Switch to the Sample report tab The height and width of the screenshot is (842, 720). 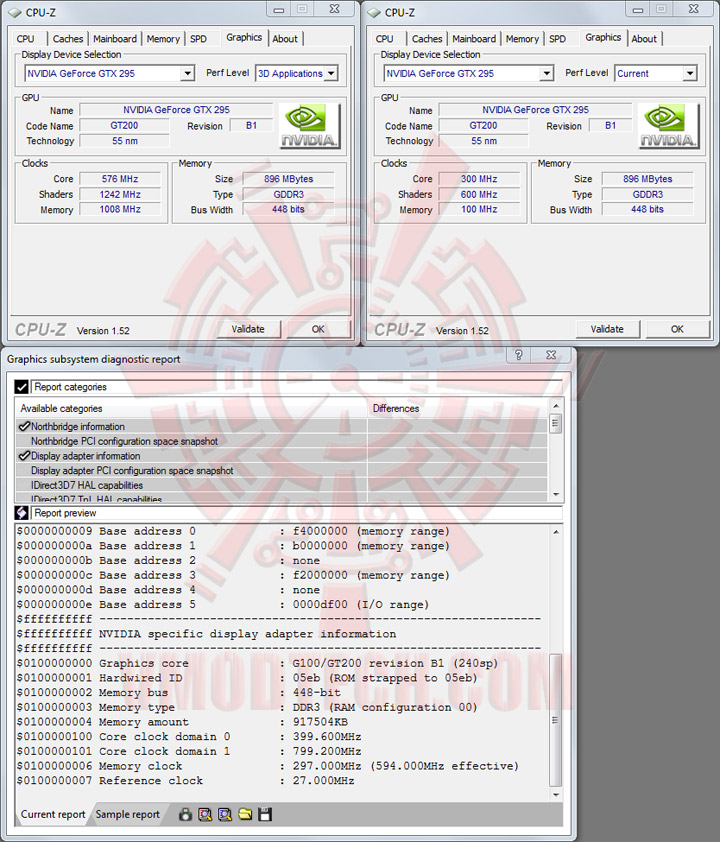(x=128, y=815)
